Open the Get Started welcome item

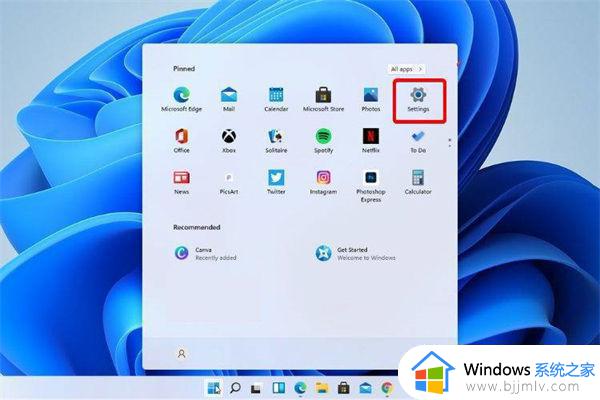pos(355,253)
